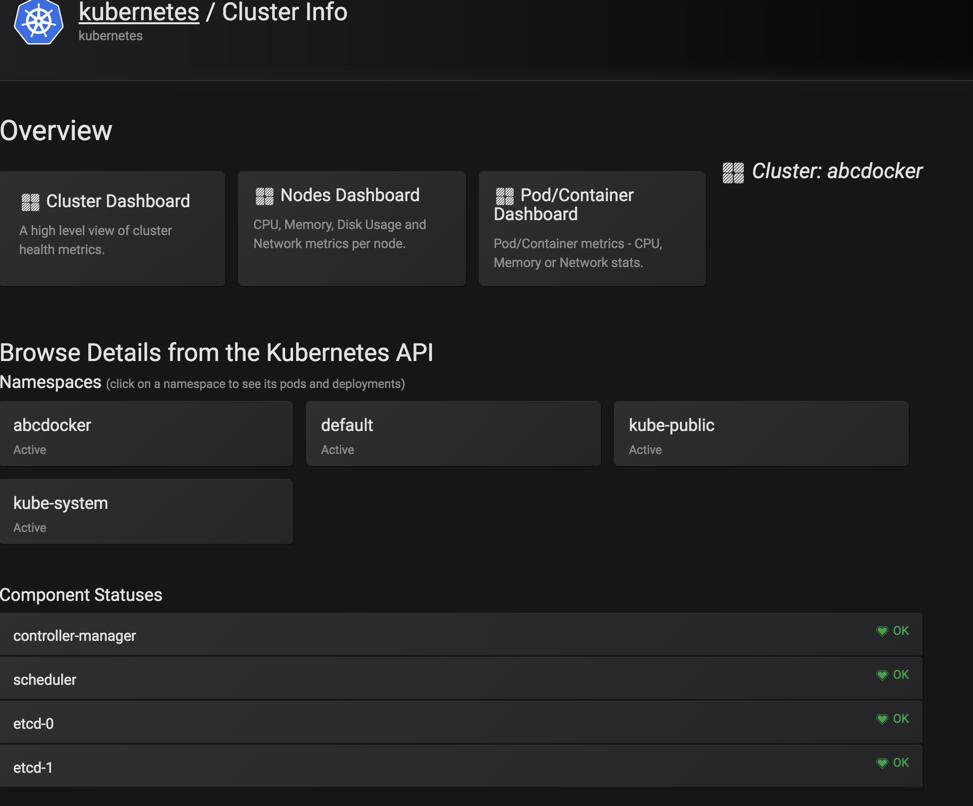Open the Cluster Dashboard card
Viewport: 973px width, 806px height.
click(112, 228)
